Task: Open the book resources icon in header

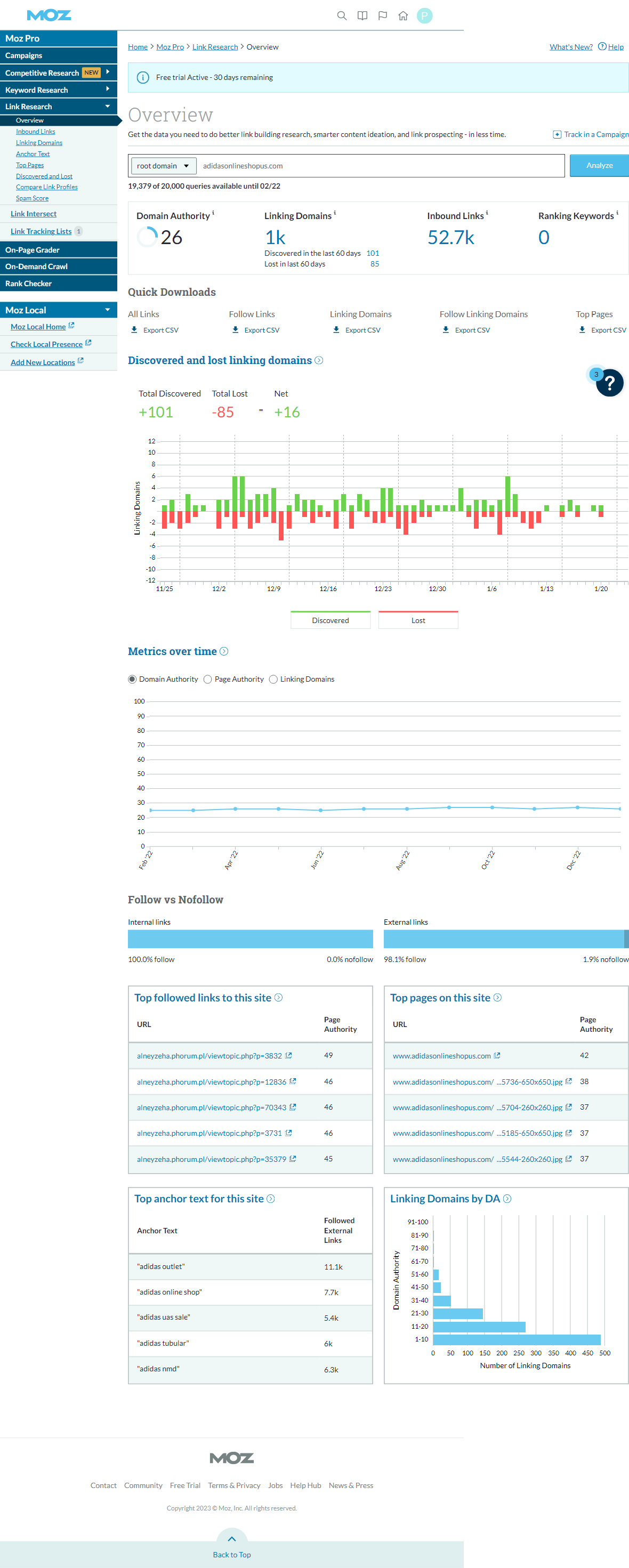Action: pyautogui.click(x=362, y=16)
